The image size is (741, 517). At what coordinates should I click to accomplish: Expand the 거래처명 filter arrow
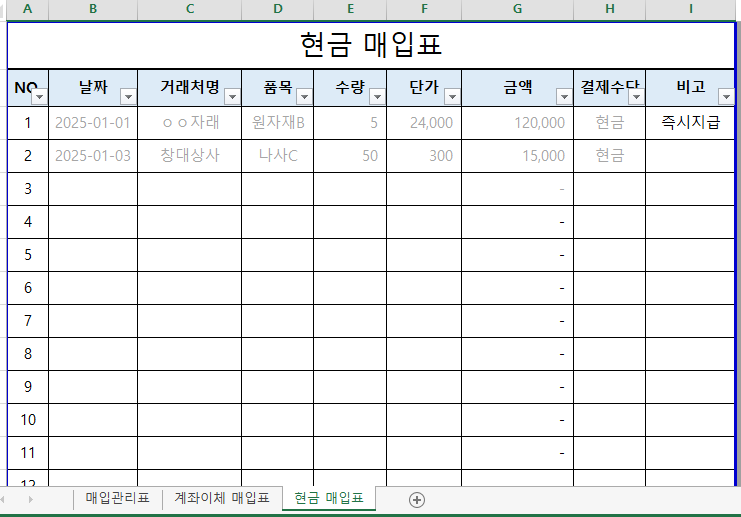pos(232,97)
